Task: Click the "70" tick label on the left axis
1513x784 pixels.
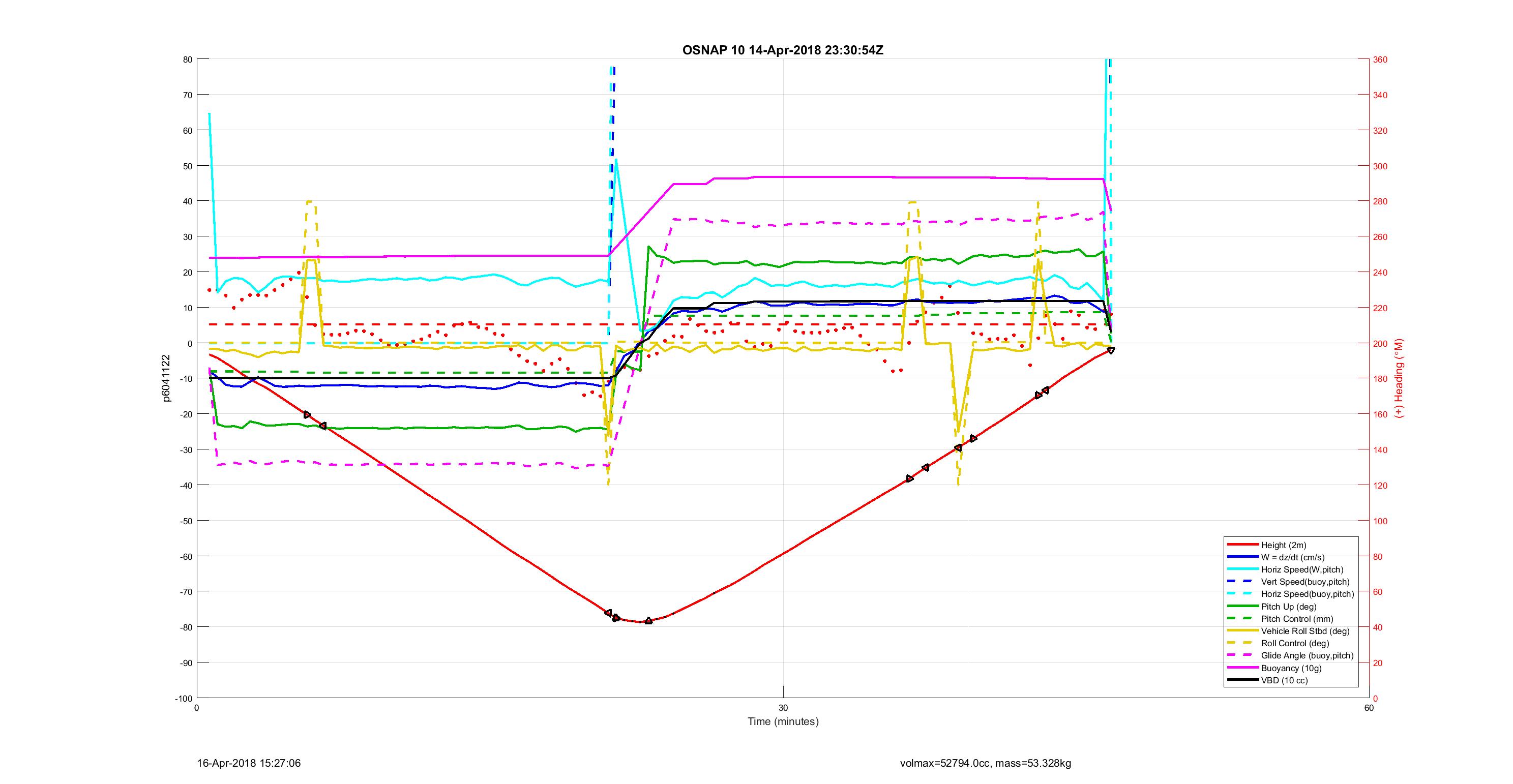Action: pyautogui.click(x=188, y=95)
